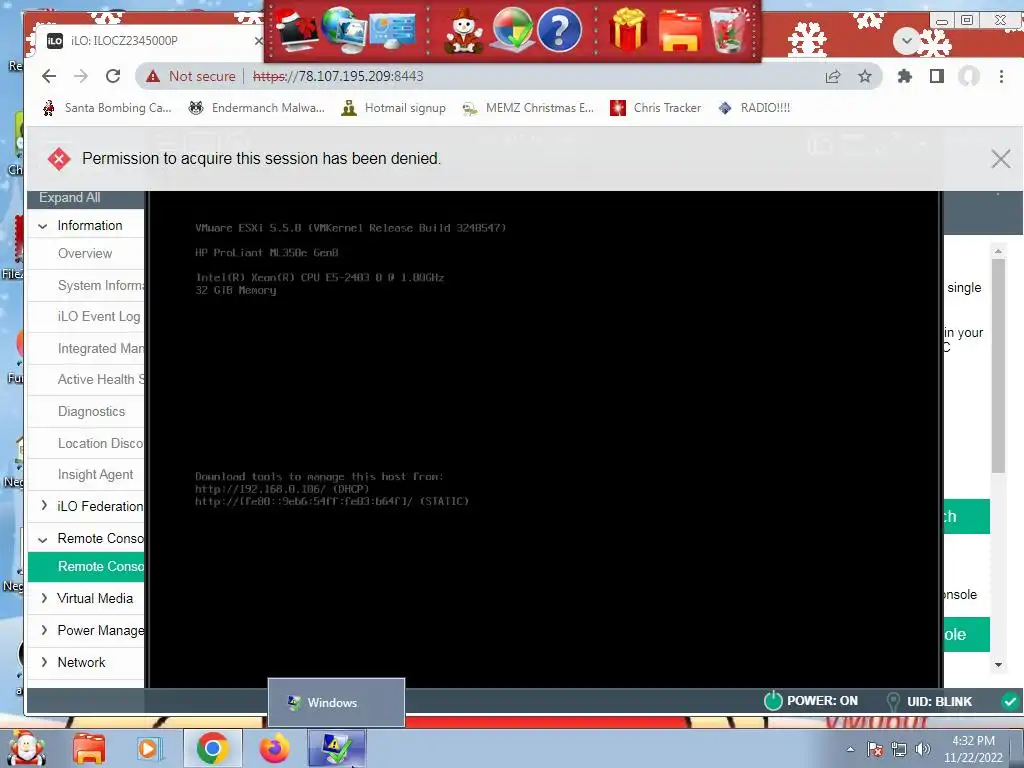Screen dimensions: 1024x768
Task: Click the snowman dock icon
Action: (x=463, y=30)
